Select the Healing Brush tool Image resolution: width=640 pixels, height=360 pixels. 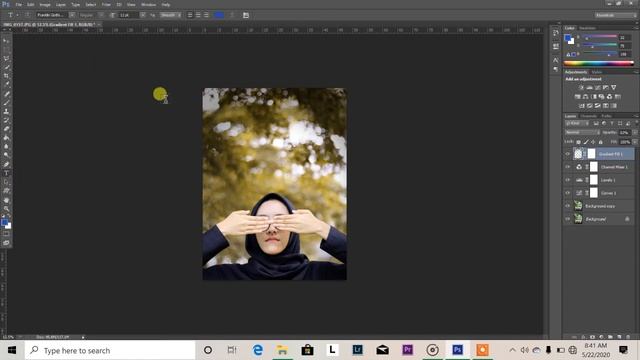6,93
